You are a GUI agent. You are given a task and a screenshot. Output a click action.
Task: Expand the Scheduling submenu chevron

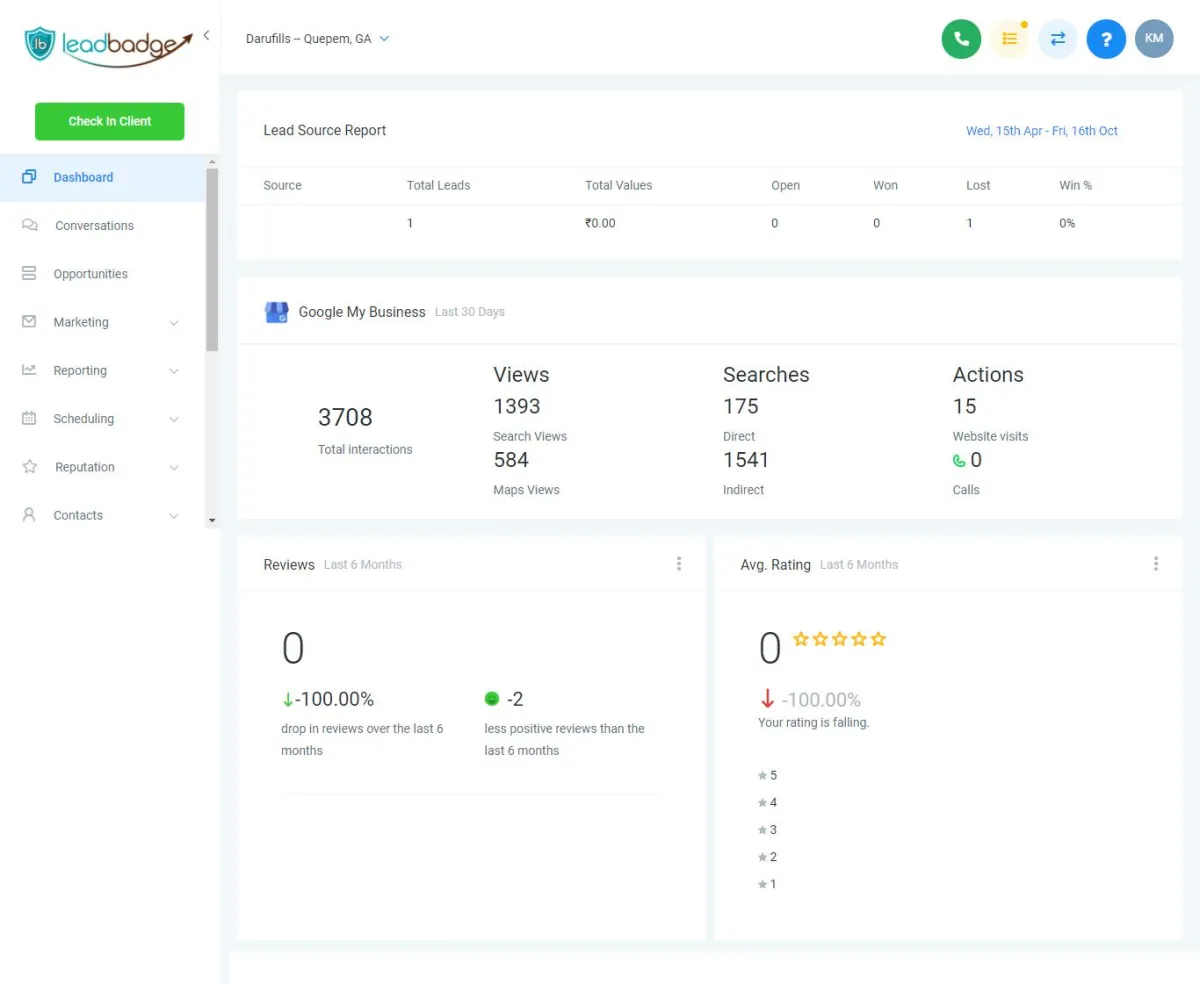(174, 419)
